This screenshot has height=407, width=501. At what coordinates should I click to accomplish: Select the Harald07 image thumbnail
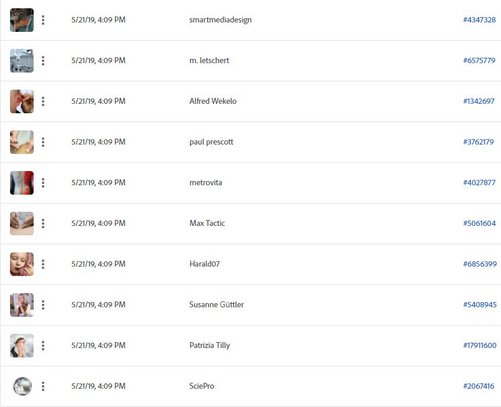[22, 264]
